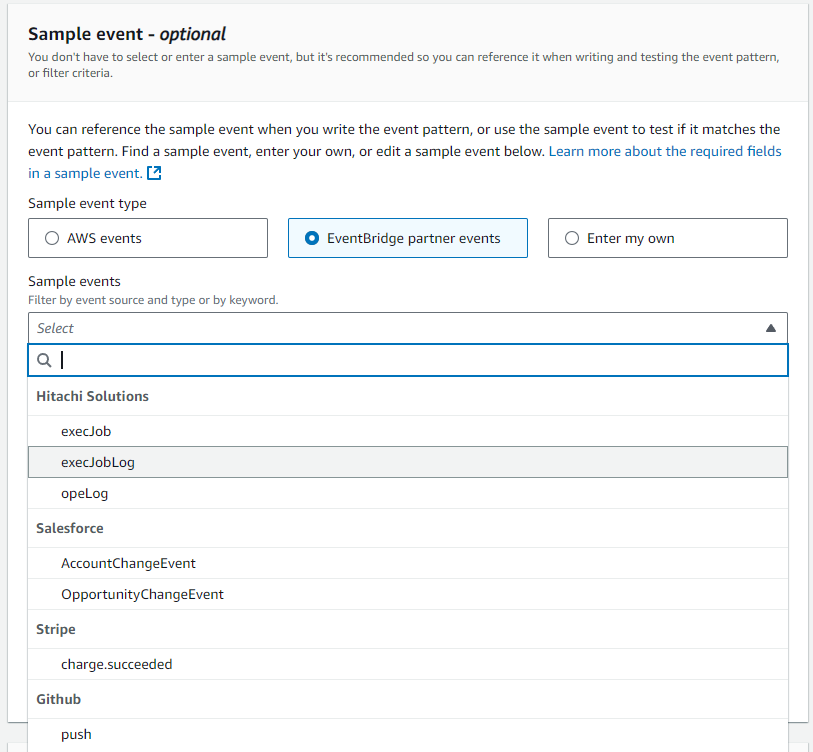Collapse the Sample events dropdown arrow
813x752 pixels.
click(770, 328)
